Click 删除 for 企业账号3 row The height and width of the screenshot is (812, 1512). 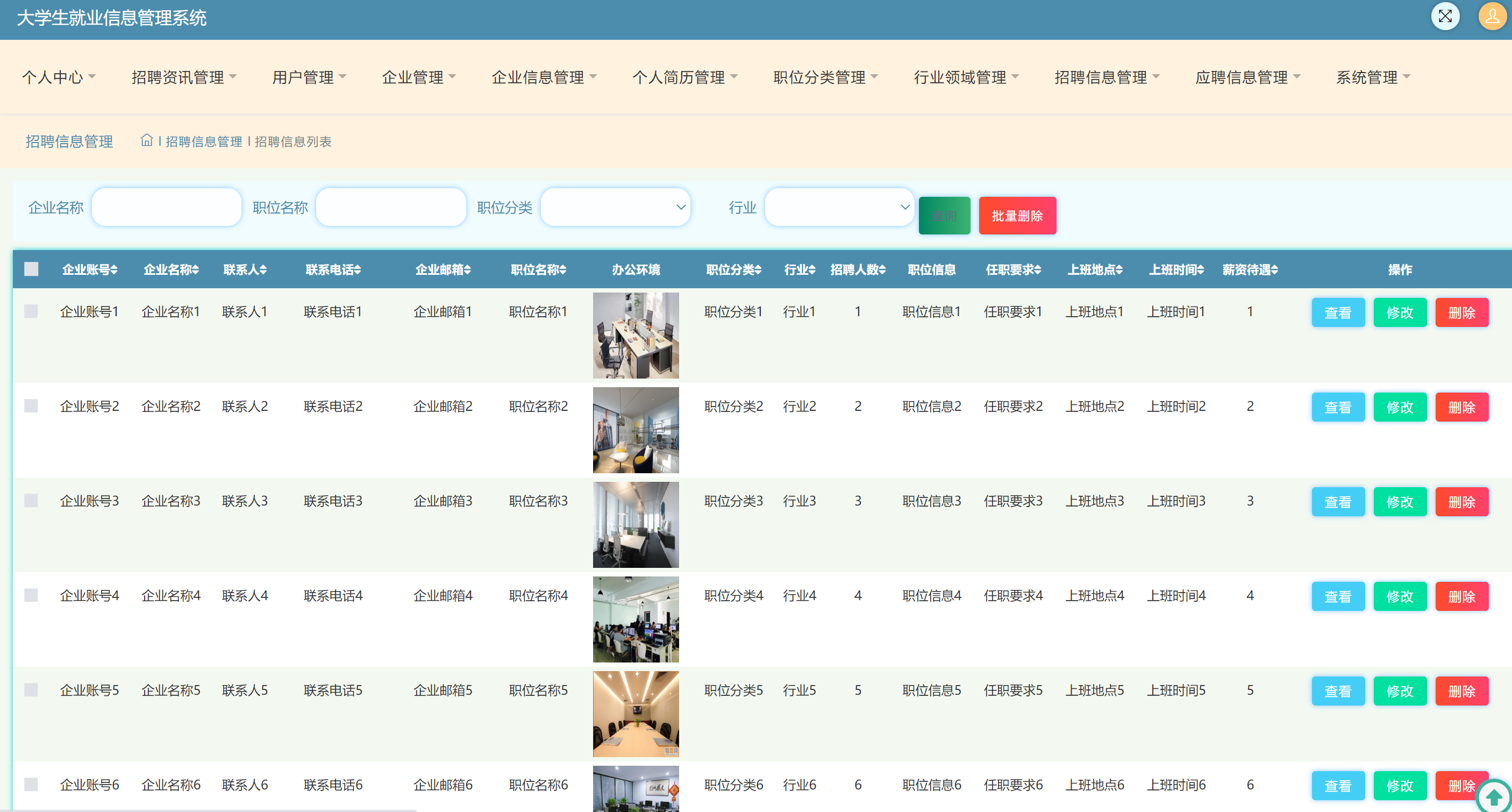(x=1461, y=501)
